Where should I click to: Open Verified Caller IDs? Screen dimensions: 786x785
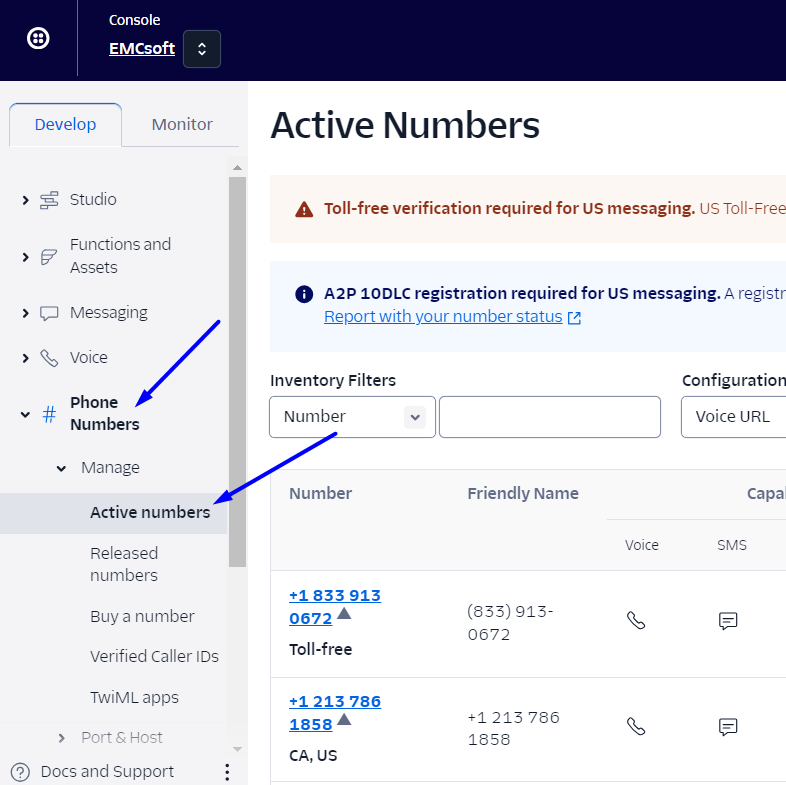click(x=154, y=657)
